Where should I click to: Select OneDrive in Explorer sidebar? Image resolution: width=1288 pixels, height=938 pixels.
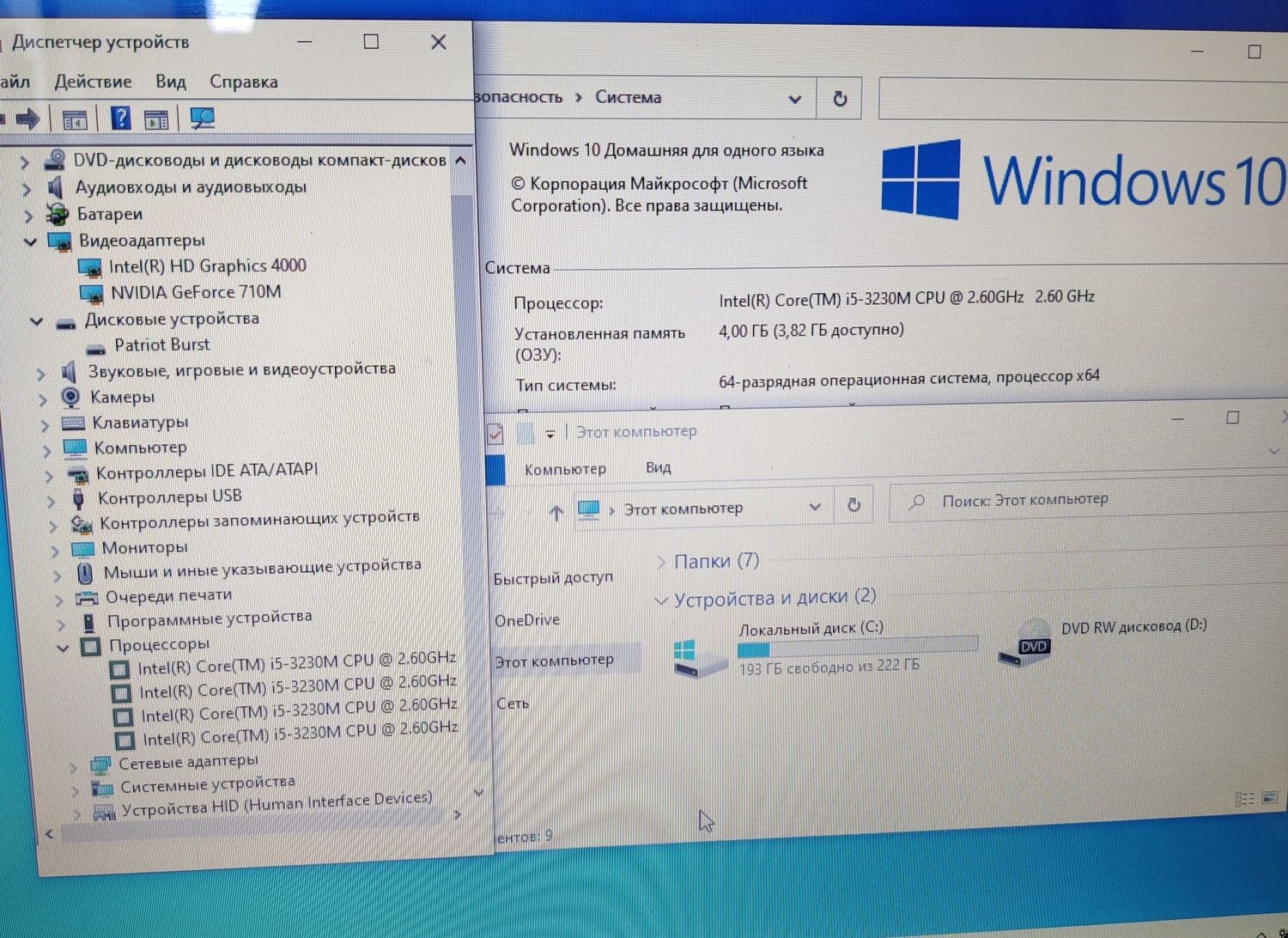[527, 620]
